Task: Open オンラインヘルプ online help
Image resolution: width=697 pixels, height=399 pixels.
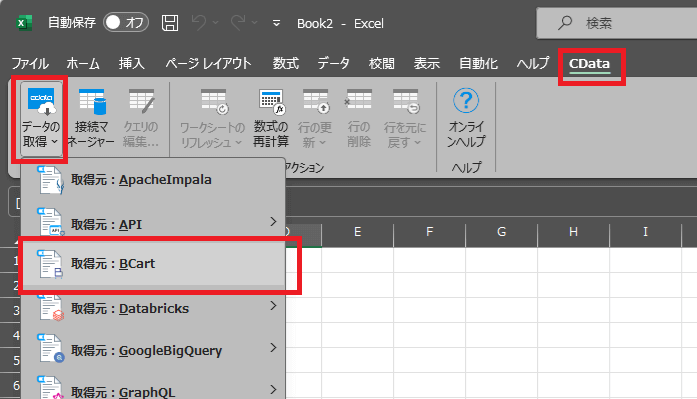Action: click(x=465, y=118)
